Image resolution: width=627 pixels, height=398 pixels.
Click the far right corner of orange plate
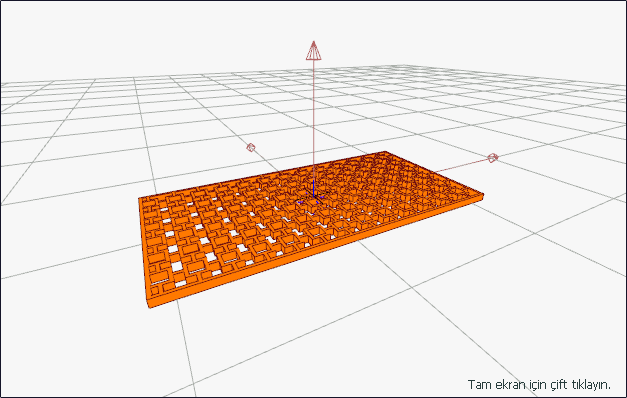tap(482, 196)
